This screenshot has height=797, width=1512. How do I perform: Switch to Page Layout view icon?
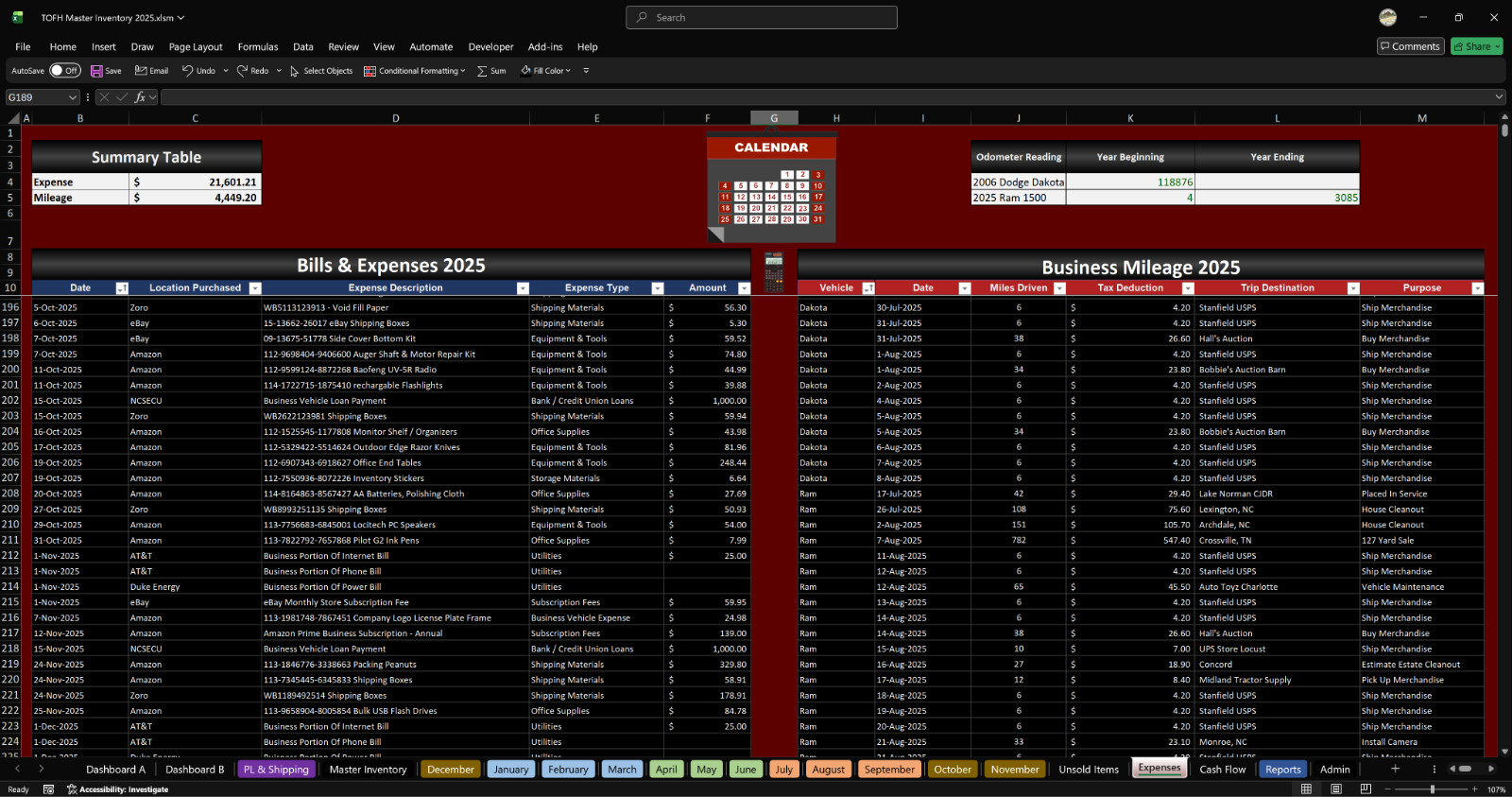click(x=1336, y=789)
